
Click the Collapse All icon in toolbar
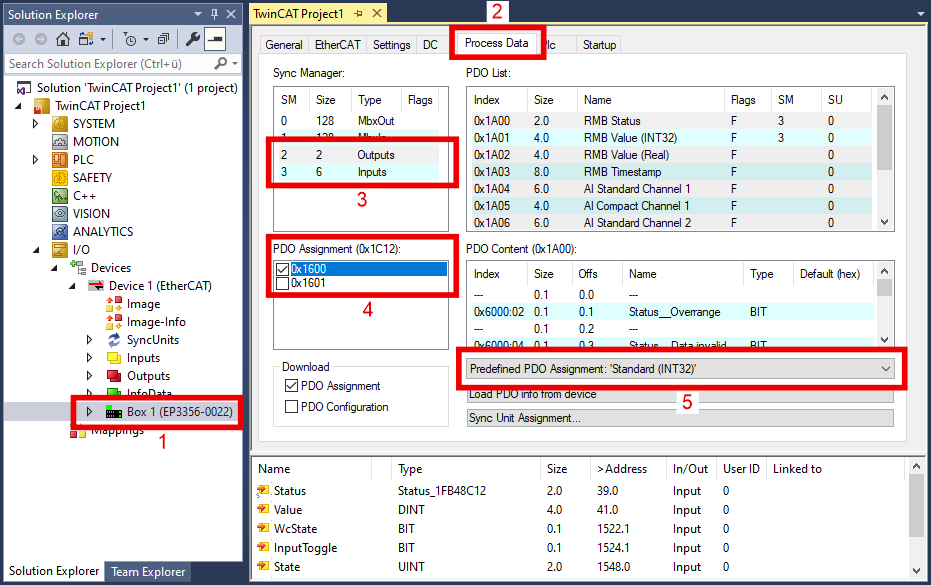click(x=163, y=39)
